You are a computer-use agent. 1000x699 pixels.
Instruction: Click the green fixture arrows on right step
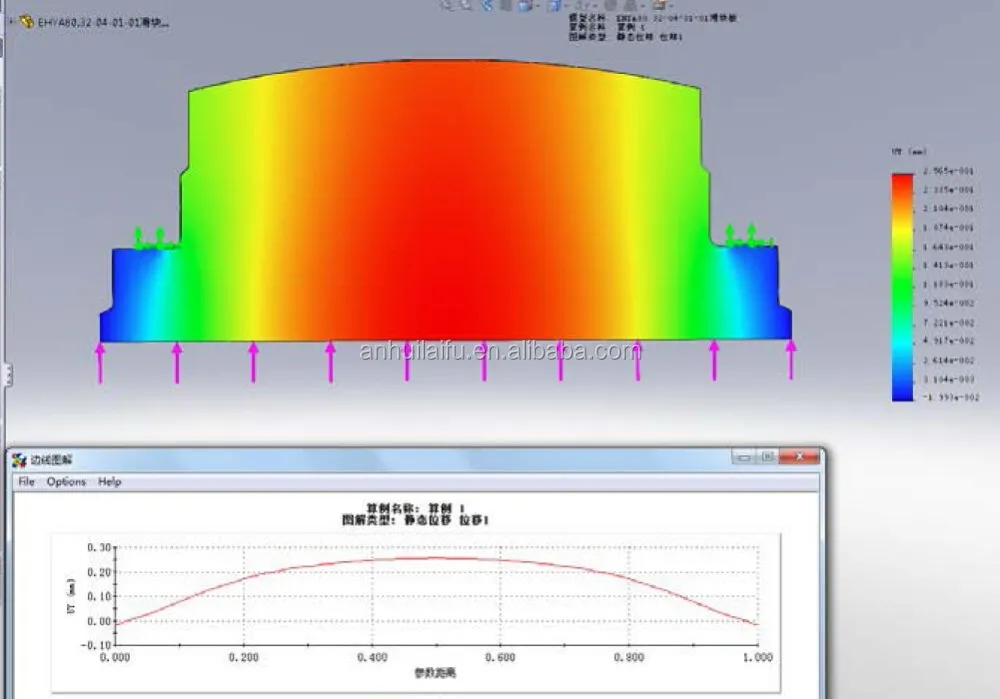click(741, 237)
